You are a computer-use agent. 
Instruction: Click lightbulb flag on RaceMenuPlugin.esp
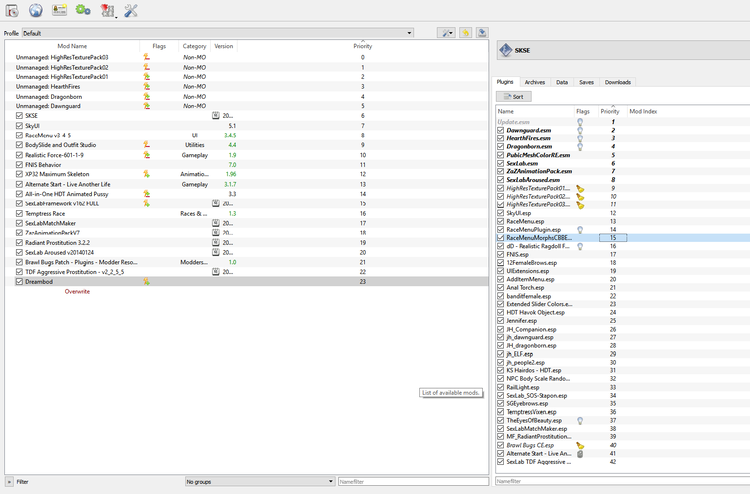coord(580,230)
